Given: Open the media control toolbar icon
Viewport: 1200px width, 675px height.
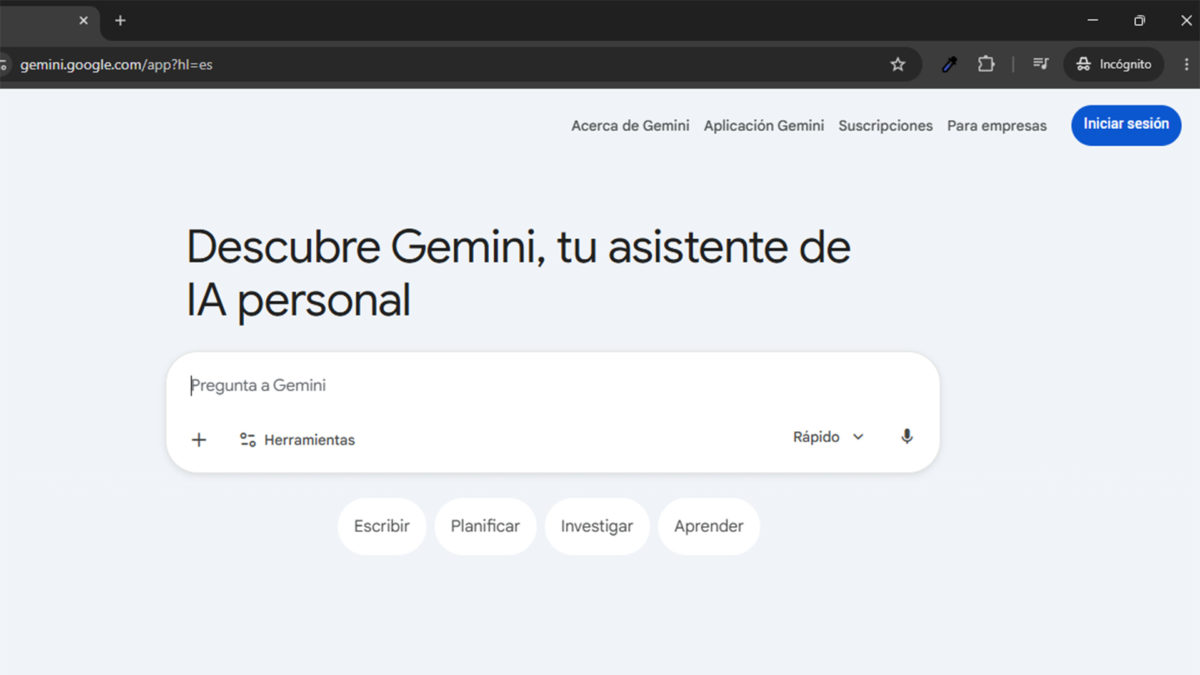Looking at the screenshot, I should click(1040, 64).
